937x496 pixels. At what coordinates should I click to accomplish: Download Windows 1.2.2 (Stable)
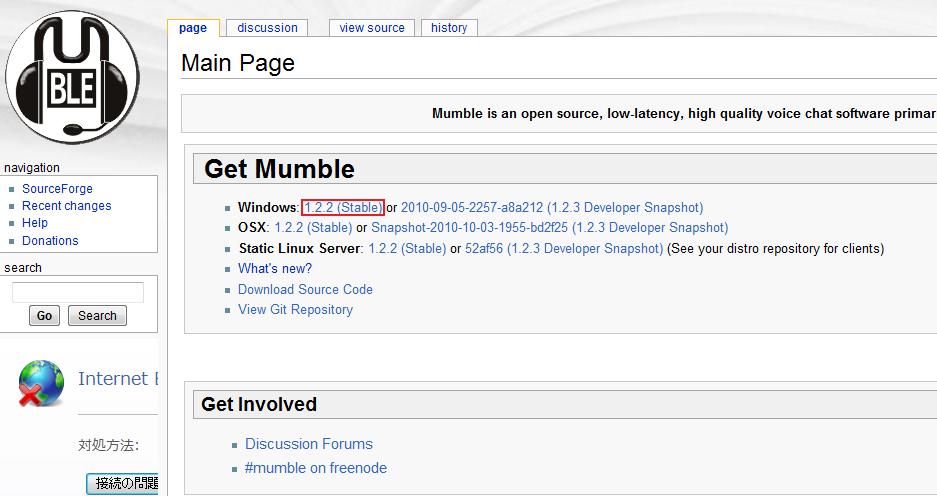coord(343,207)
